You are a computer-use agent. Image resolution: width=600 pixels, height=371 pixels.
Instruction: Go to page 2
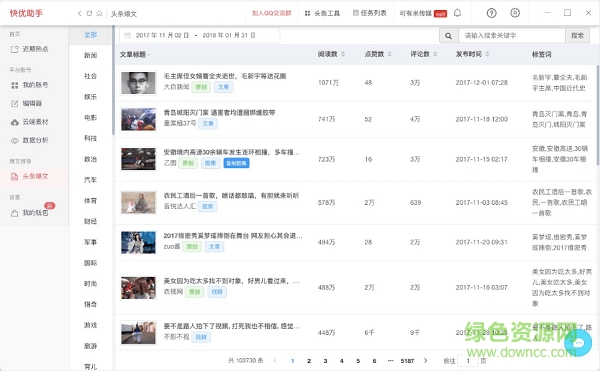(x=309, y=361)
